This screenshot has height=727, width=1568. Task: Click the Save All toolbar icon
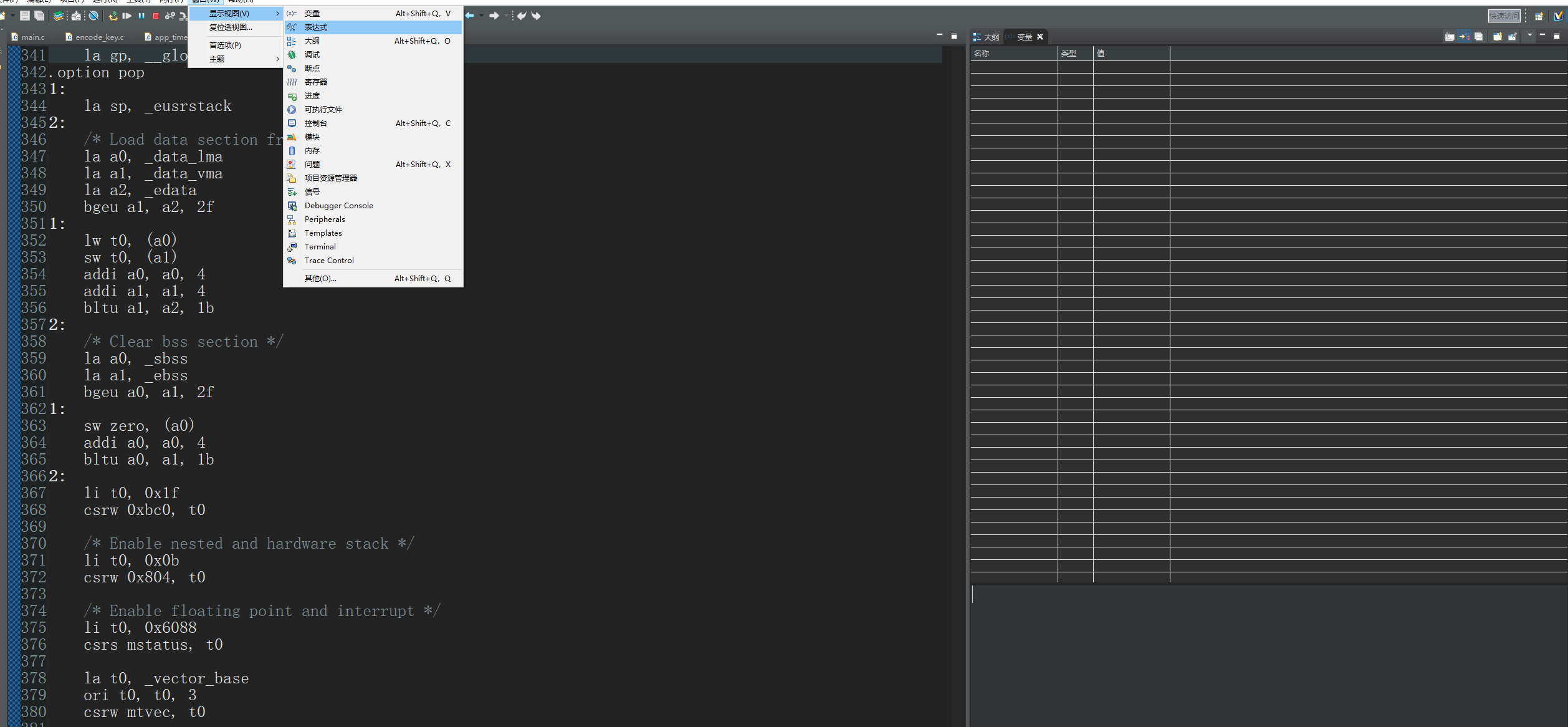click(39, 16)
